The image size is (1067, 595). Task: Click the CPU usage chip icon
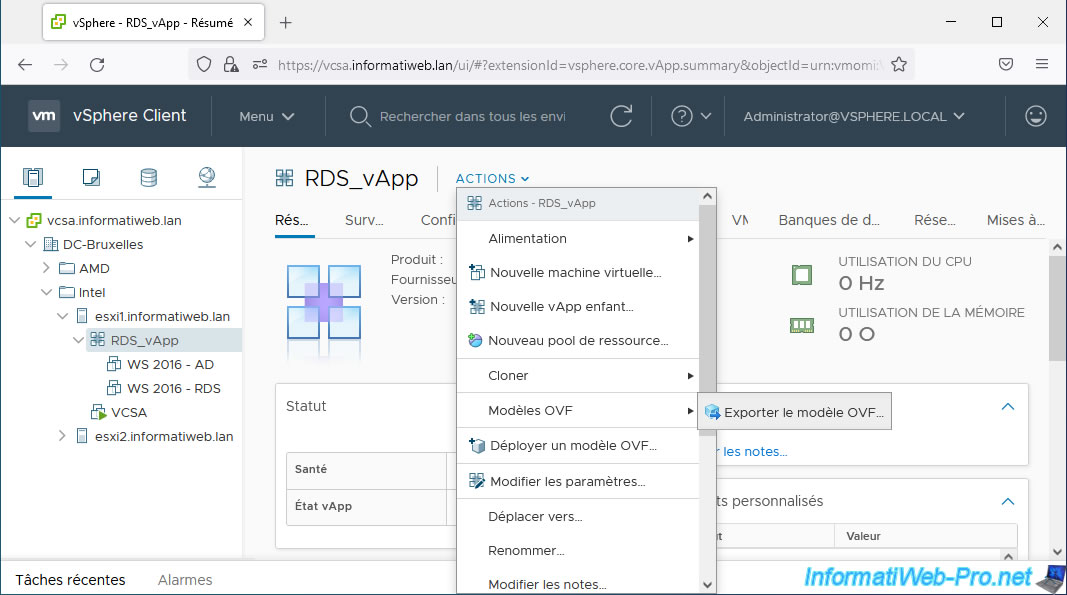[x=802, y=275]
